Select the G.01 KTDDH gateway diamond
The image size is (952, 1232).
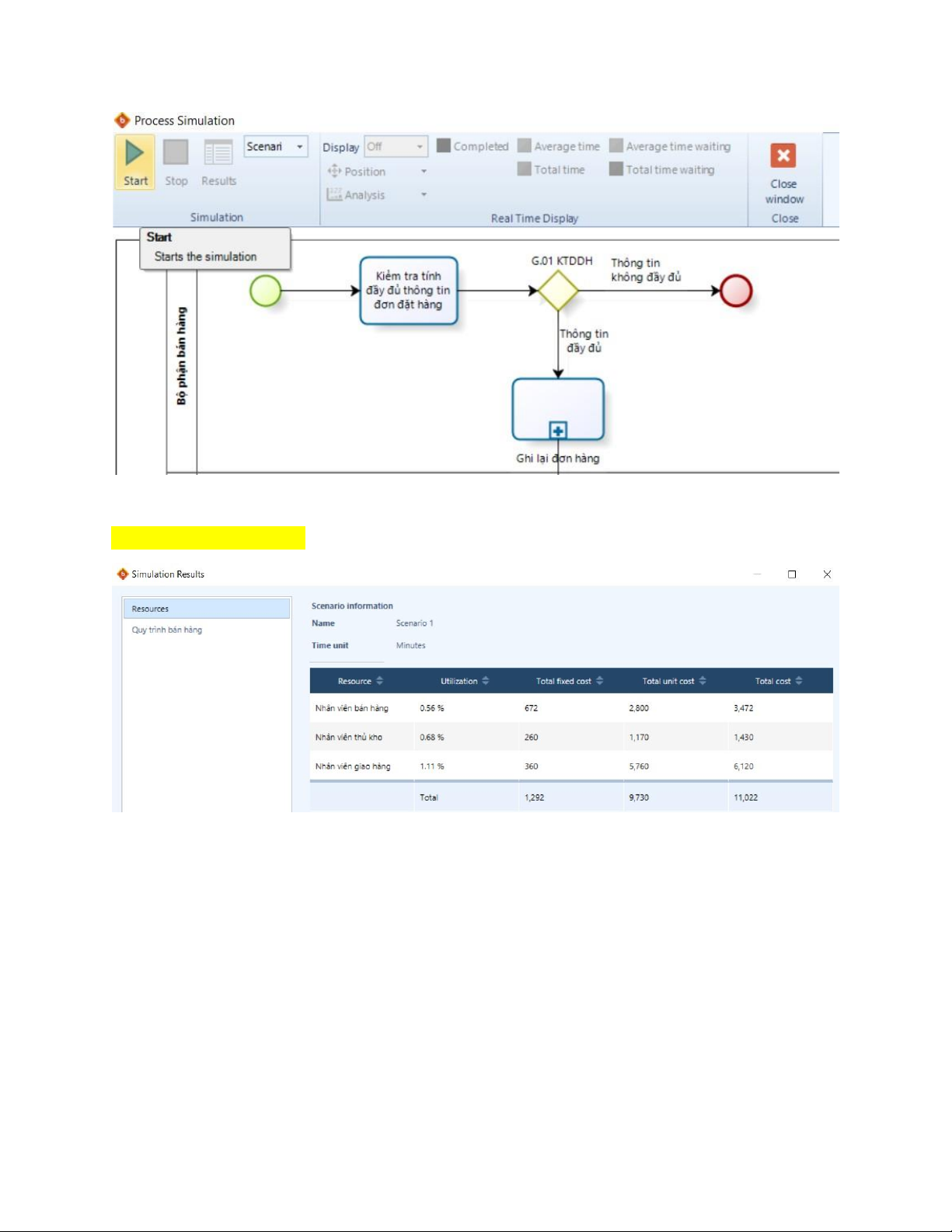pyautogui.click(x=558, y=291)
